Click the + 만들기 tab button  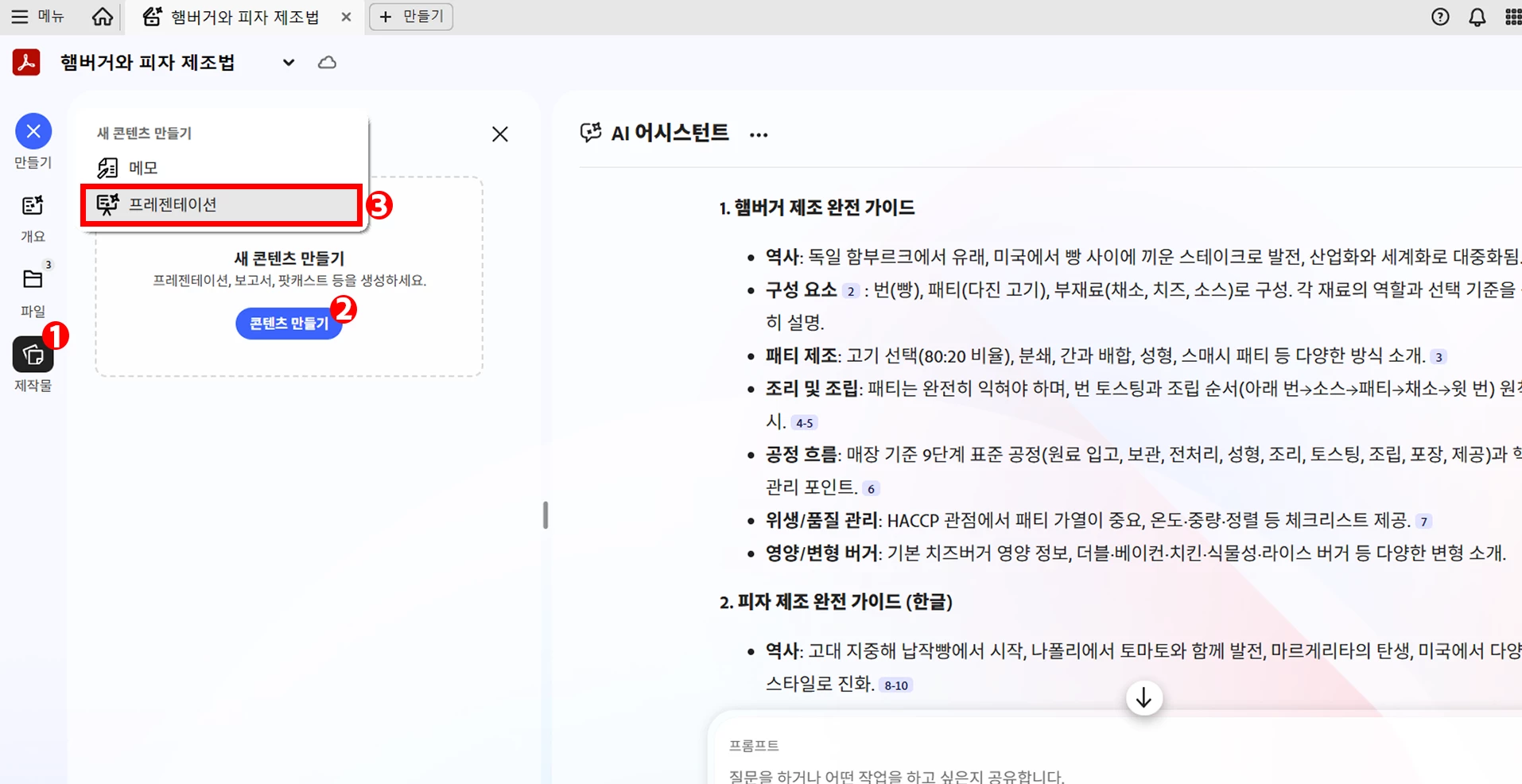411,17
